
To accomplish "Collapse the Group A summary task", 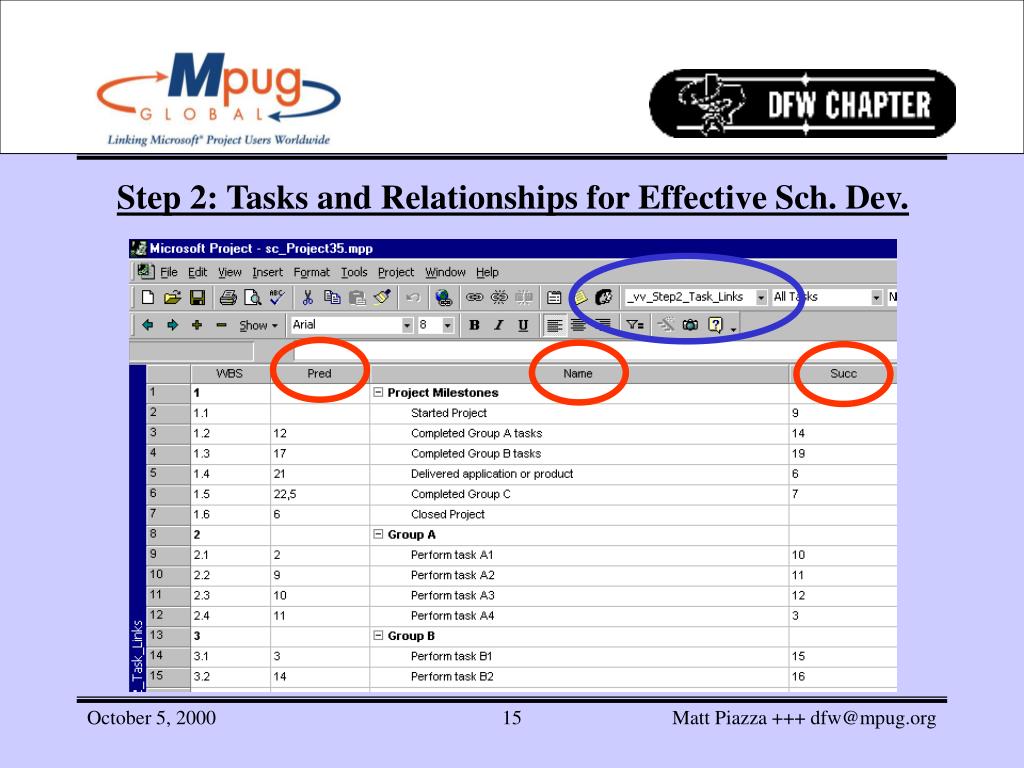I will tap(378, 534).
